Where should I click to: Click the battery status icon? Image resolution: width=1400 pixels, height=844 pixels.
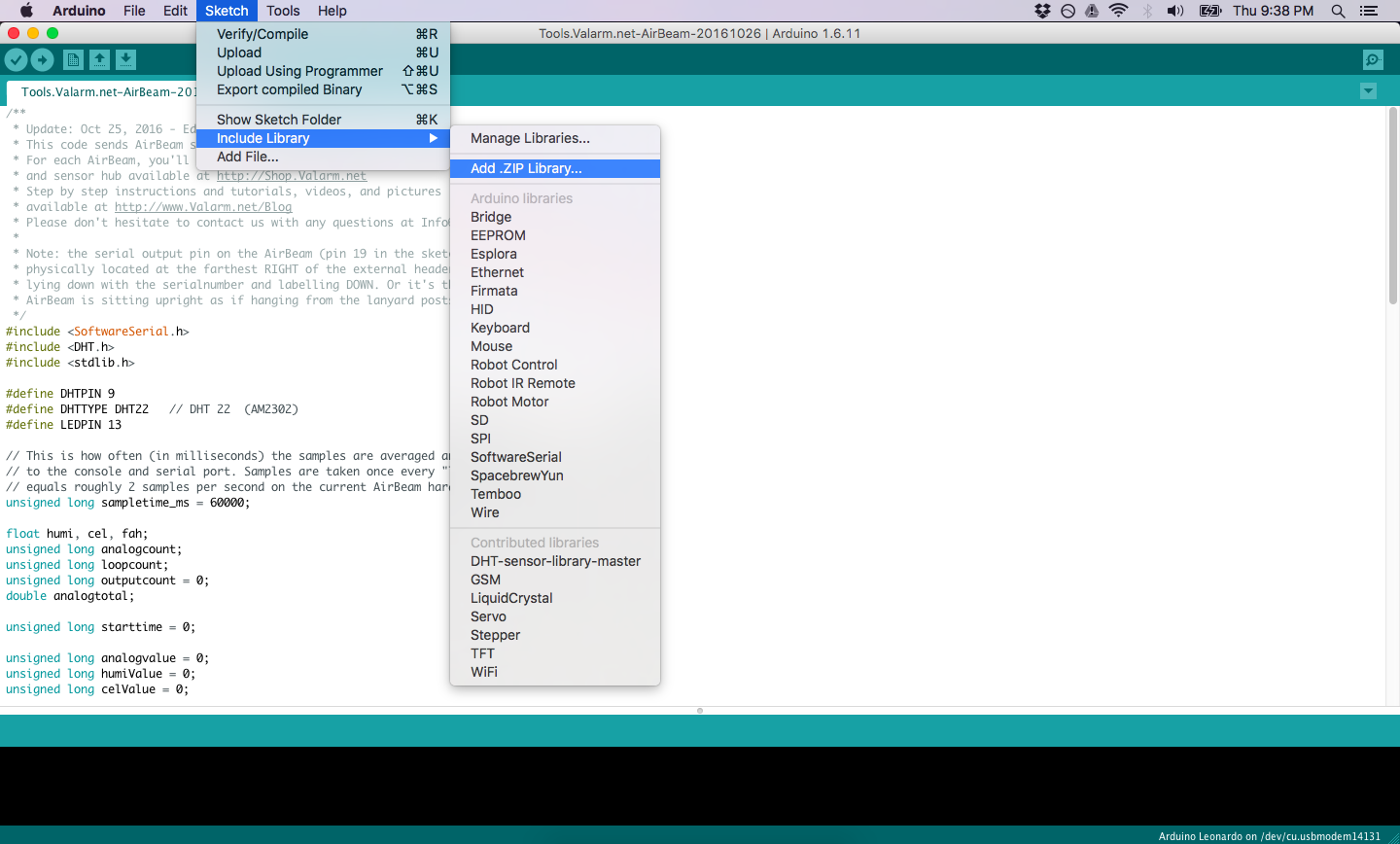(x=1210, y=11)
